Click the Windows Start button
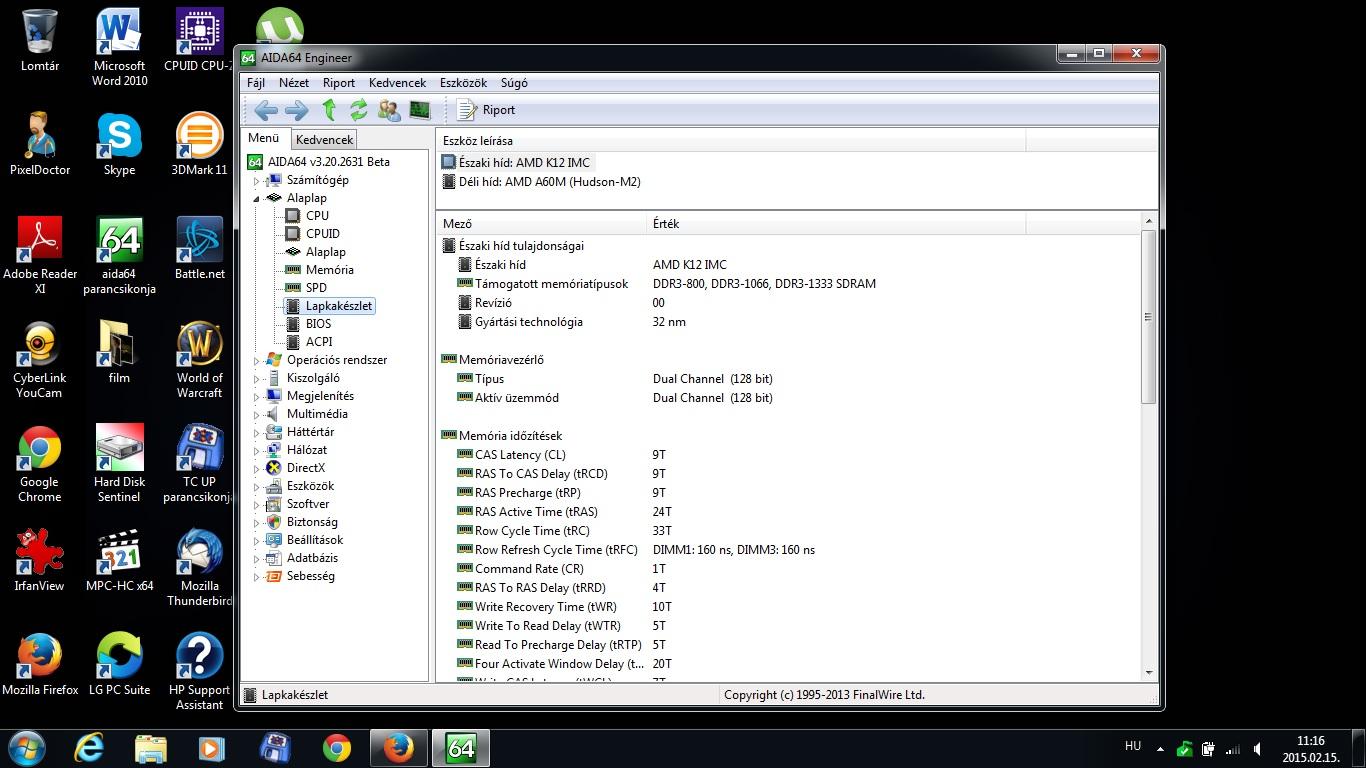This screenshot has width=1366, height=768. coord(27,748)
